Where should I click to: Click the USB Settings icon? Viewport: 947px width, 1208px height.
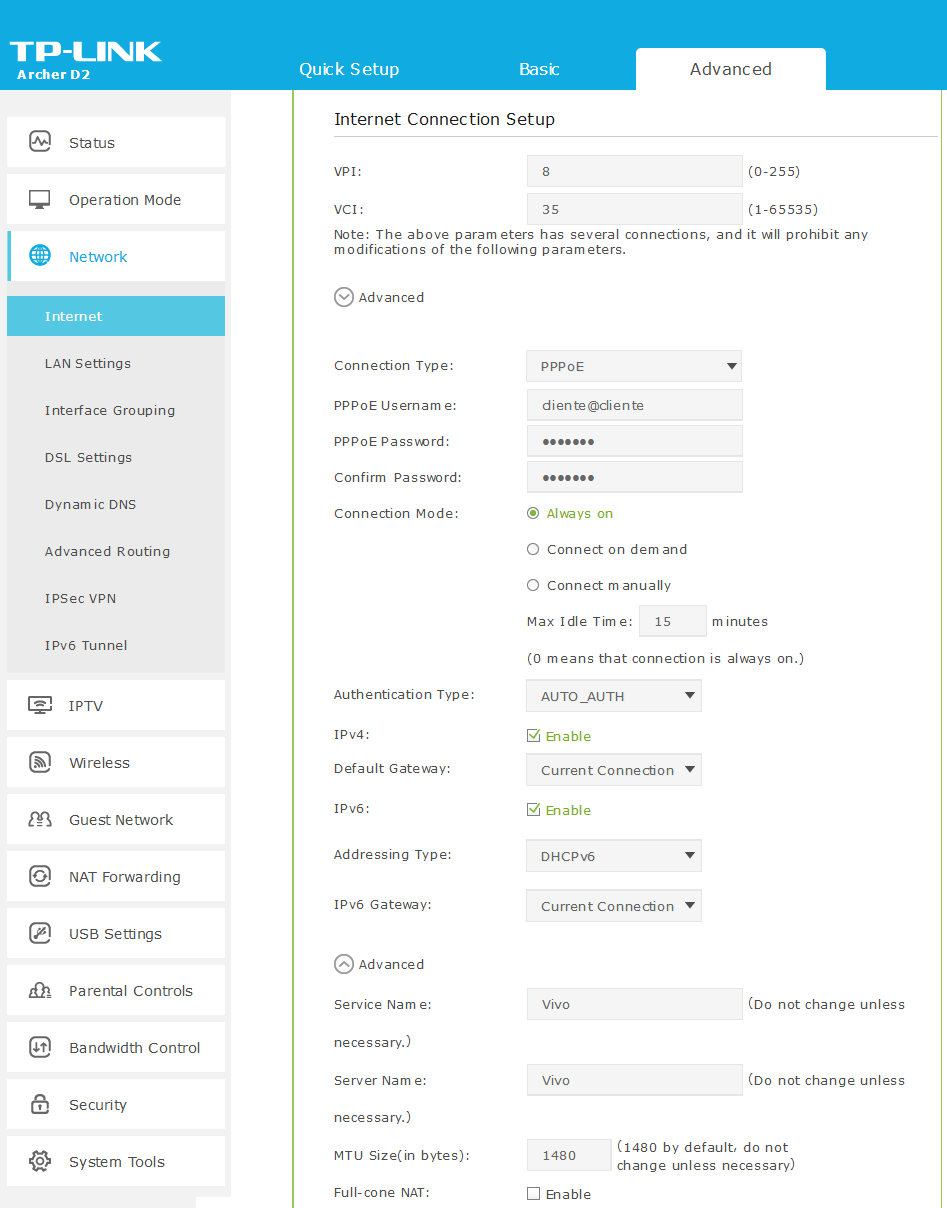[40, 933]
